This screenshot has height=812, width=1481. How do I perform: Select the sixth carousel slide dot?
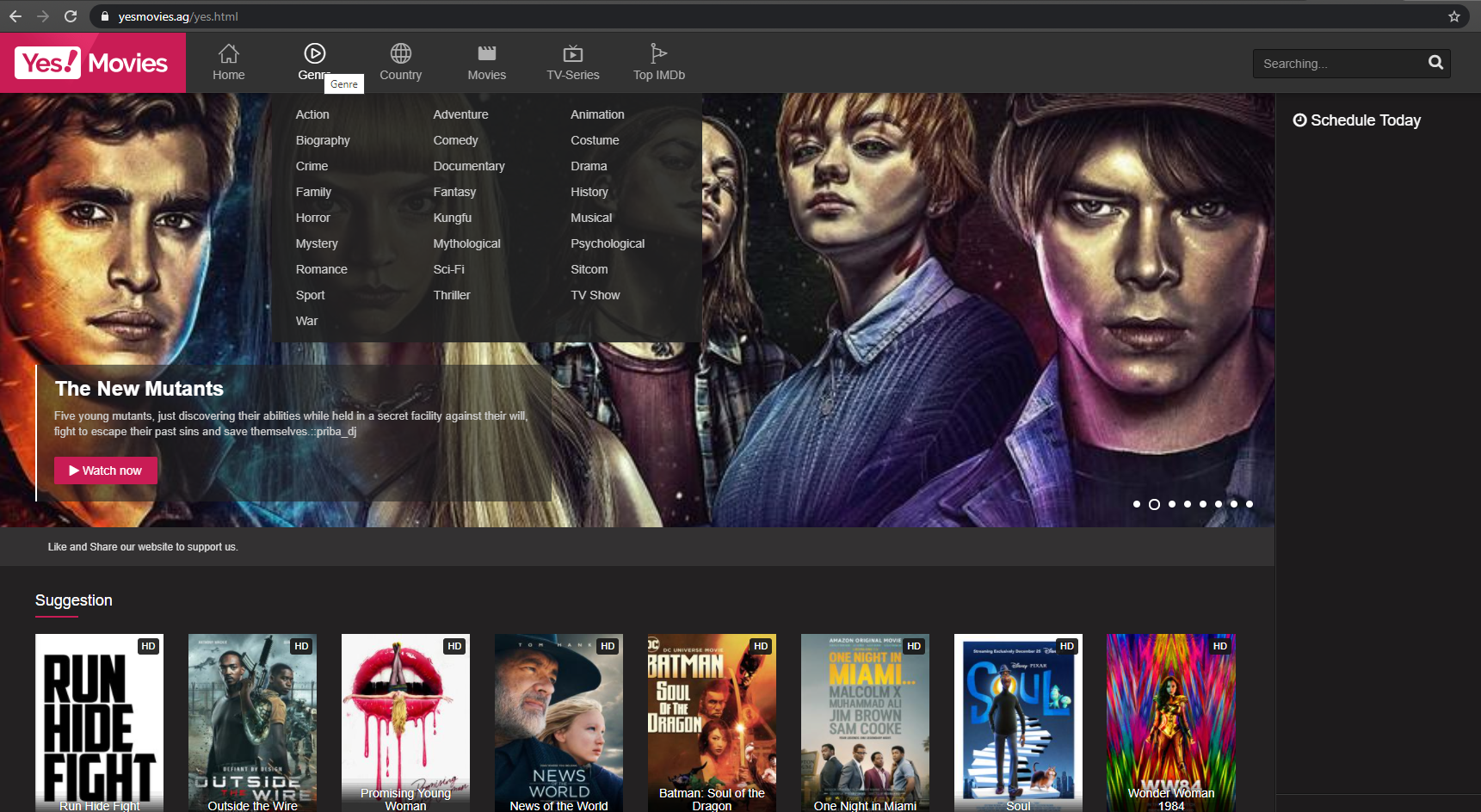[1219, 504]
